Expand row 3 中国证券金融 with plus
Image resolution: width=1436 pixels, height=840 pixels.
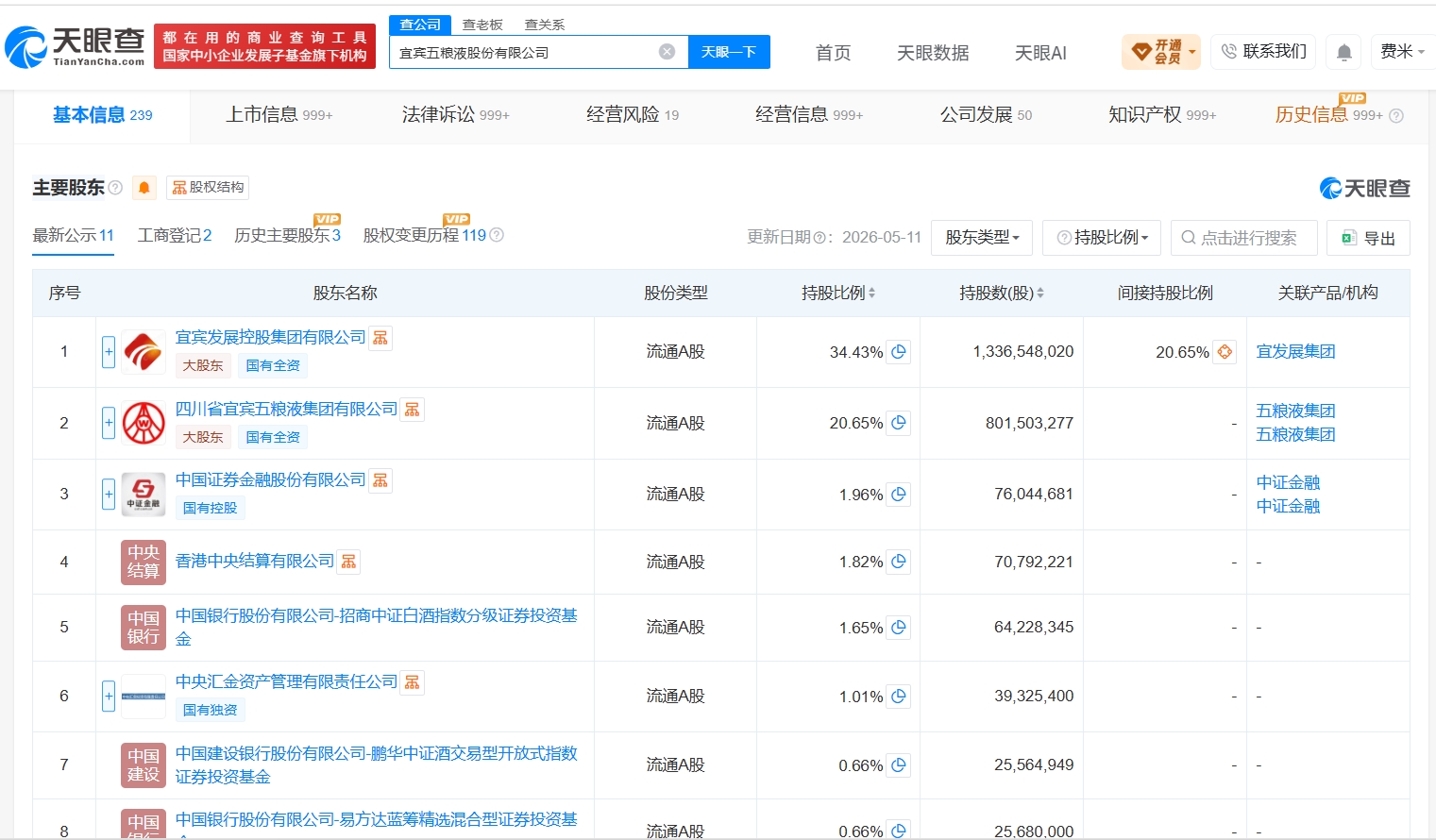[109, 494]
